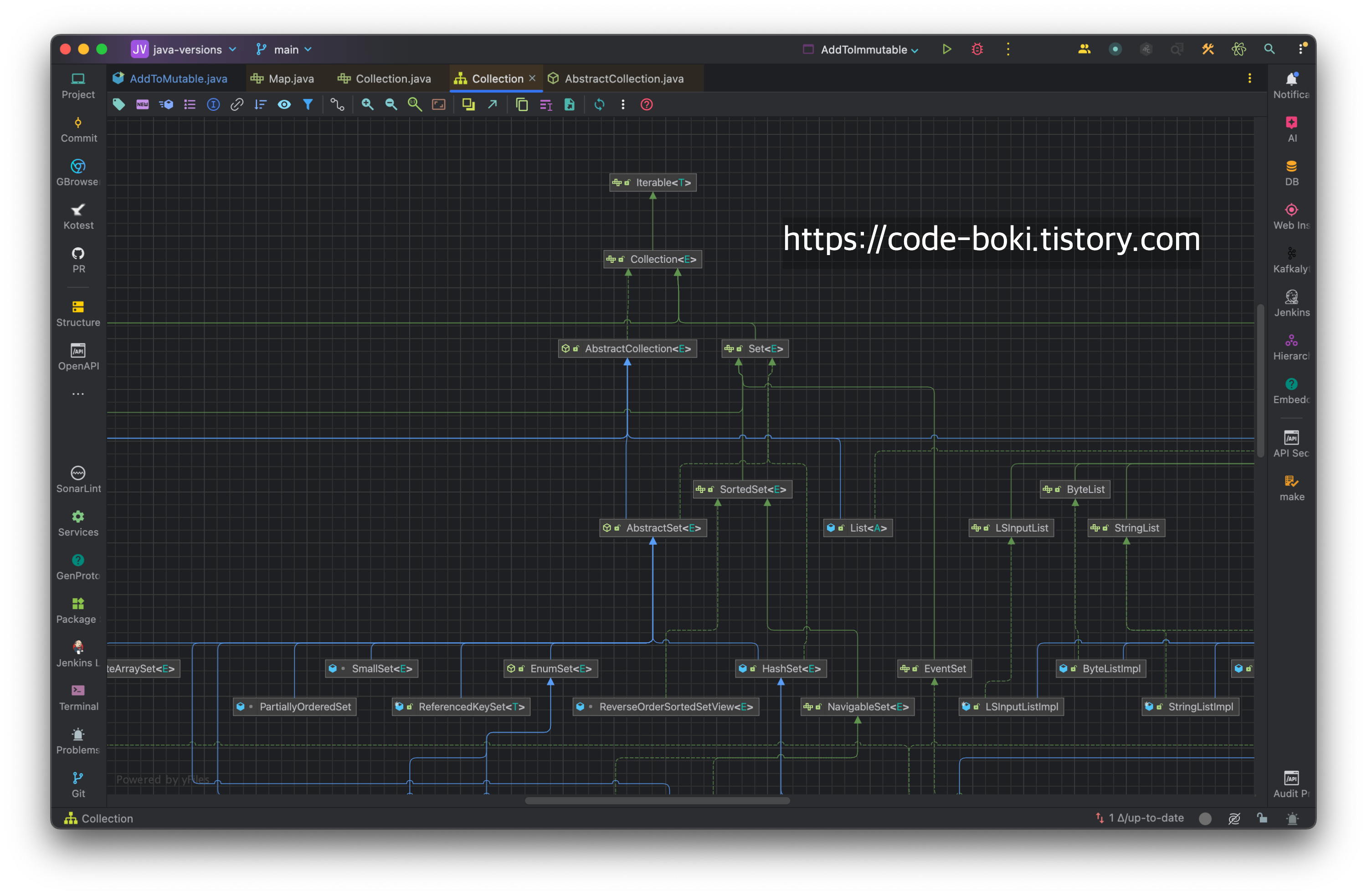The height and width of the screenshot is (896, 1367).
Task: Click the Run play button
Action: 946,49
